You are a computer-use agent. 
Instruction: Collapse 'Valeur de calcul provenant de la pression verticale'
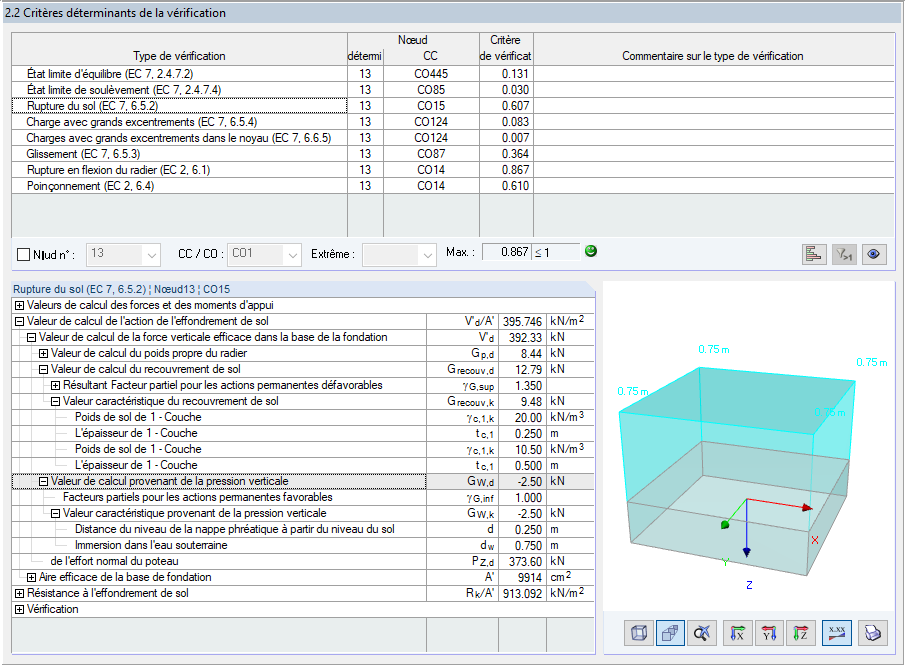(43, 481)
